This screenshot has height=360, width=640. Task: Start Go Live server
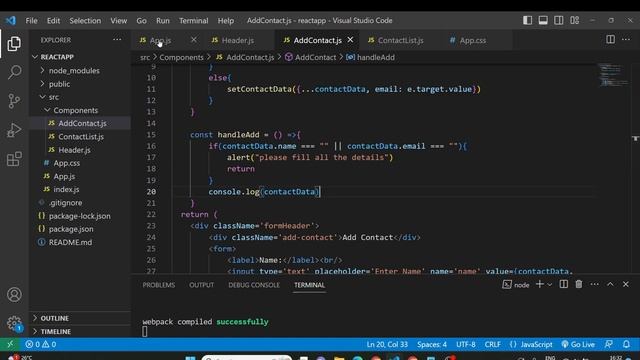(x=578, y=344)
